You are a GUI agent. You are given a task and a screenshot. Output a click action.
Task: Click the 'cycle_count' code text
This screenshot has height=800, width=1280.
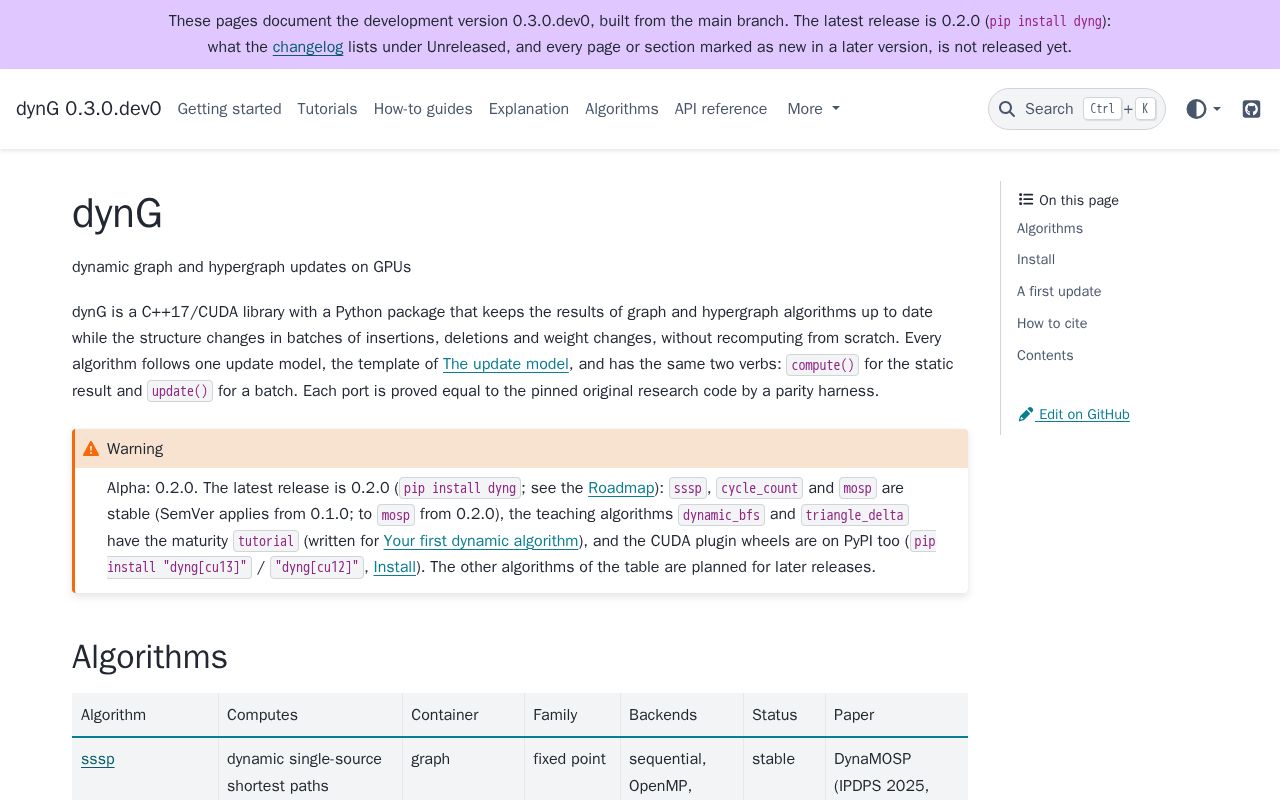click(x=760, y=488)
